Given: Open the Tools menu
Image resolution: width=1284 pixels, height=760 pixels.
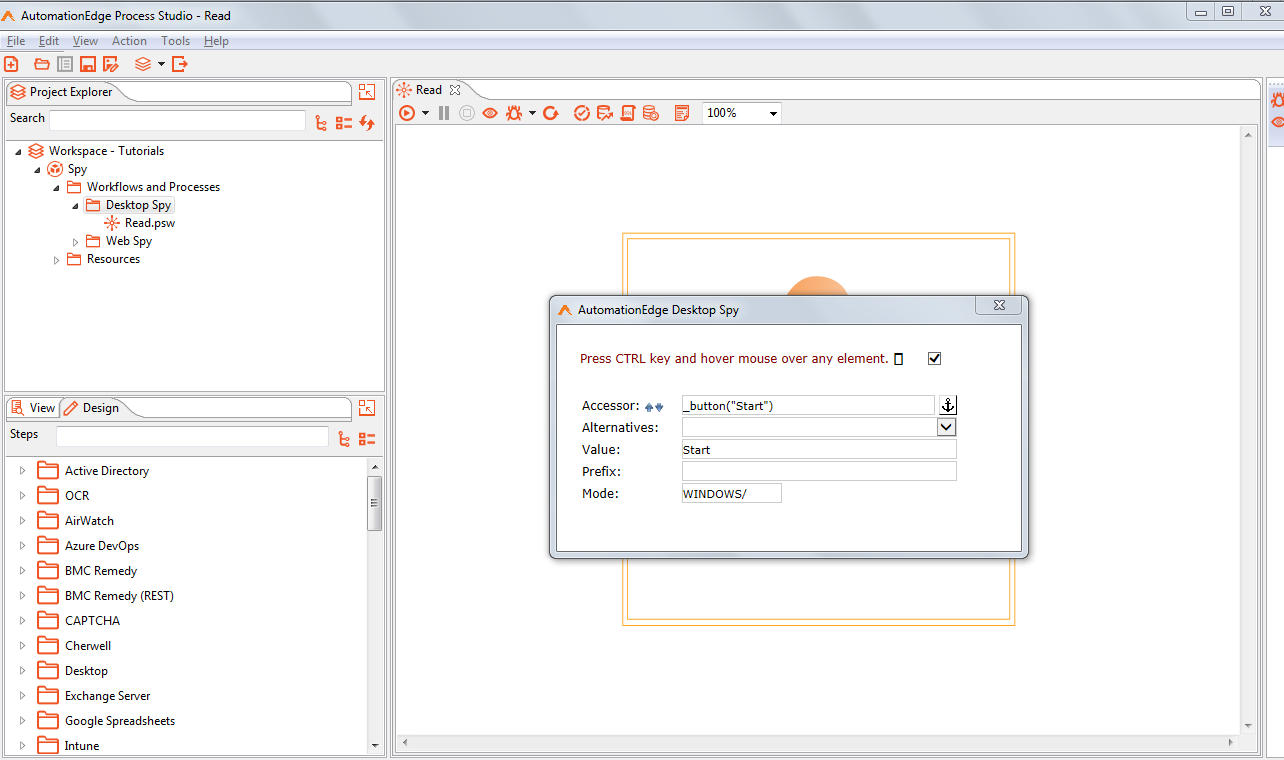Looking at the screenshot, I should (175, 41).
